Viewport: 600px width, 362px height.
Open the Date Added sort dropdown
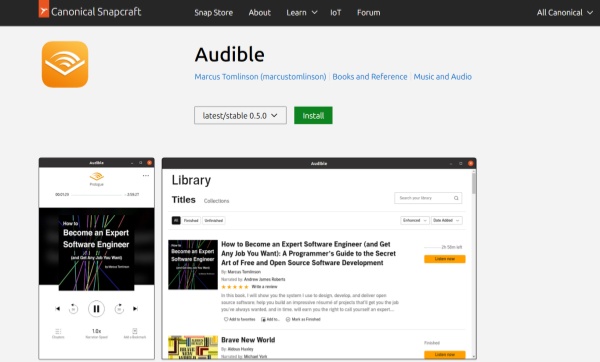447,220
